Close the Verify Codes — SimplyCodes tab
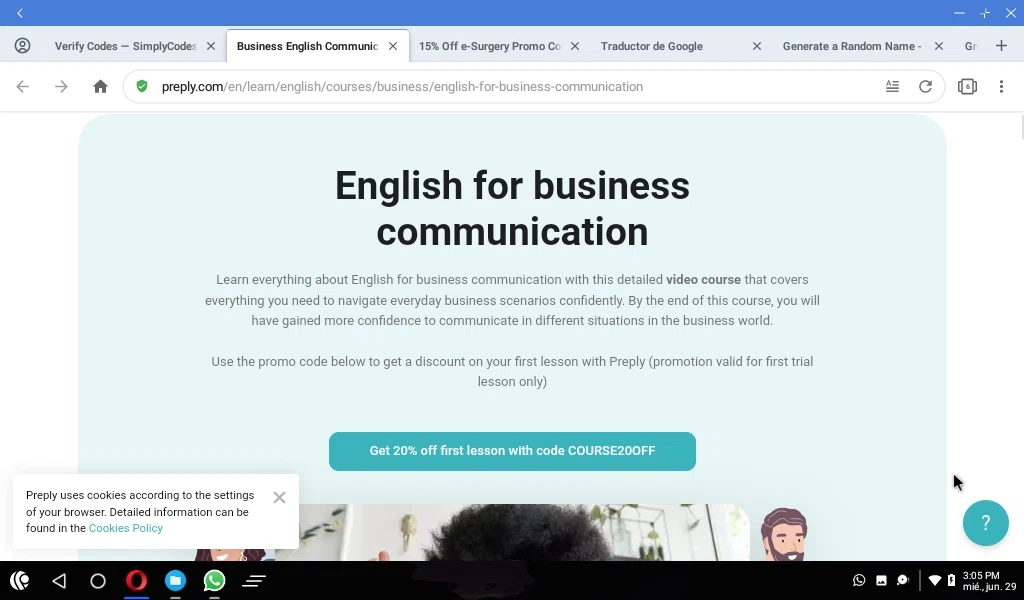This screenshot has width=1024, height=600. 211,46
